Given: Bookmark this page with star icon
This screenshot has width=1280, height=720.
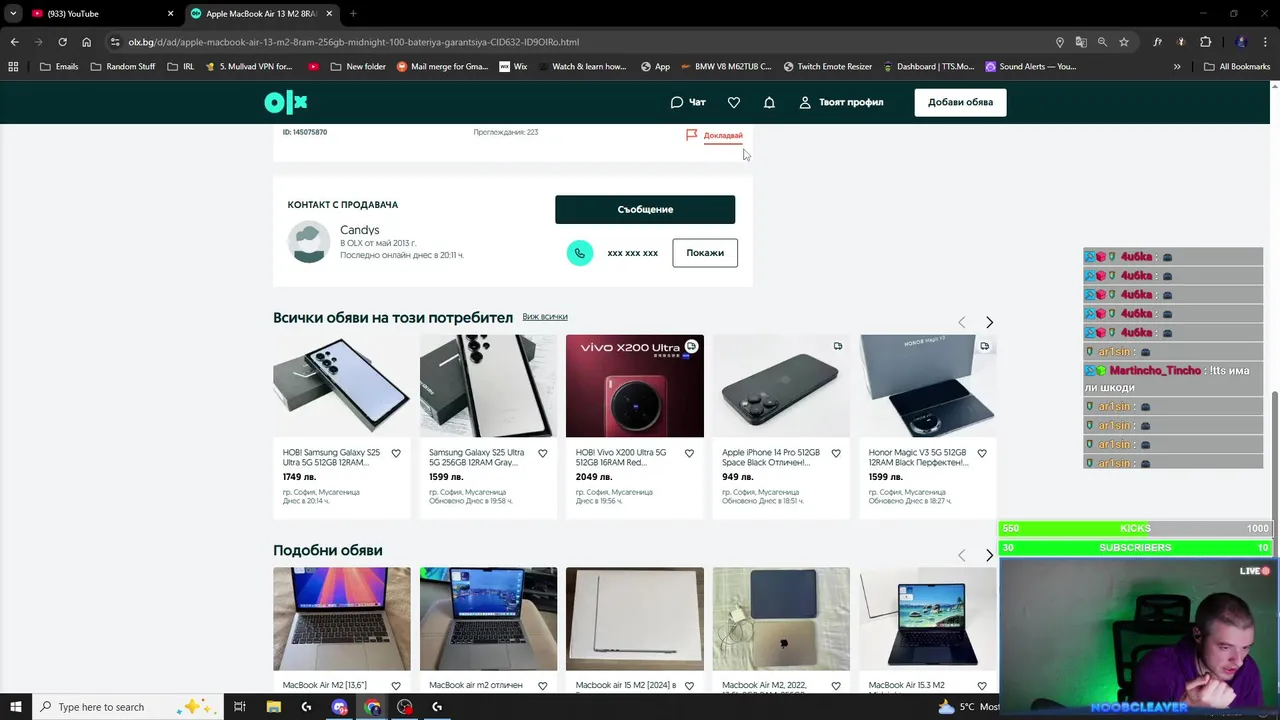Looking at the screenshot, I should click(1124, 42).
